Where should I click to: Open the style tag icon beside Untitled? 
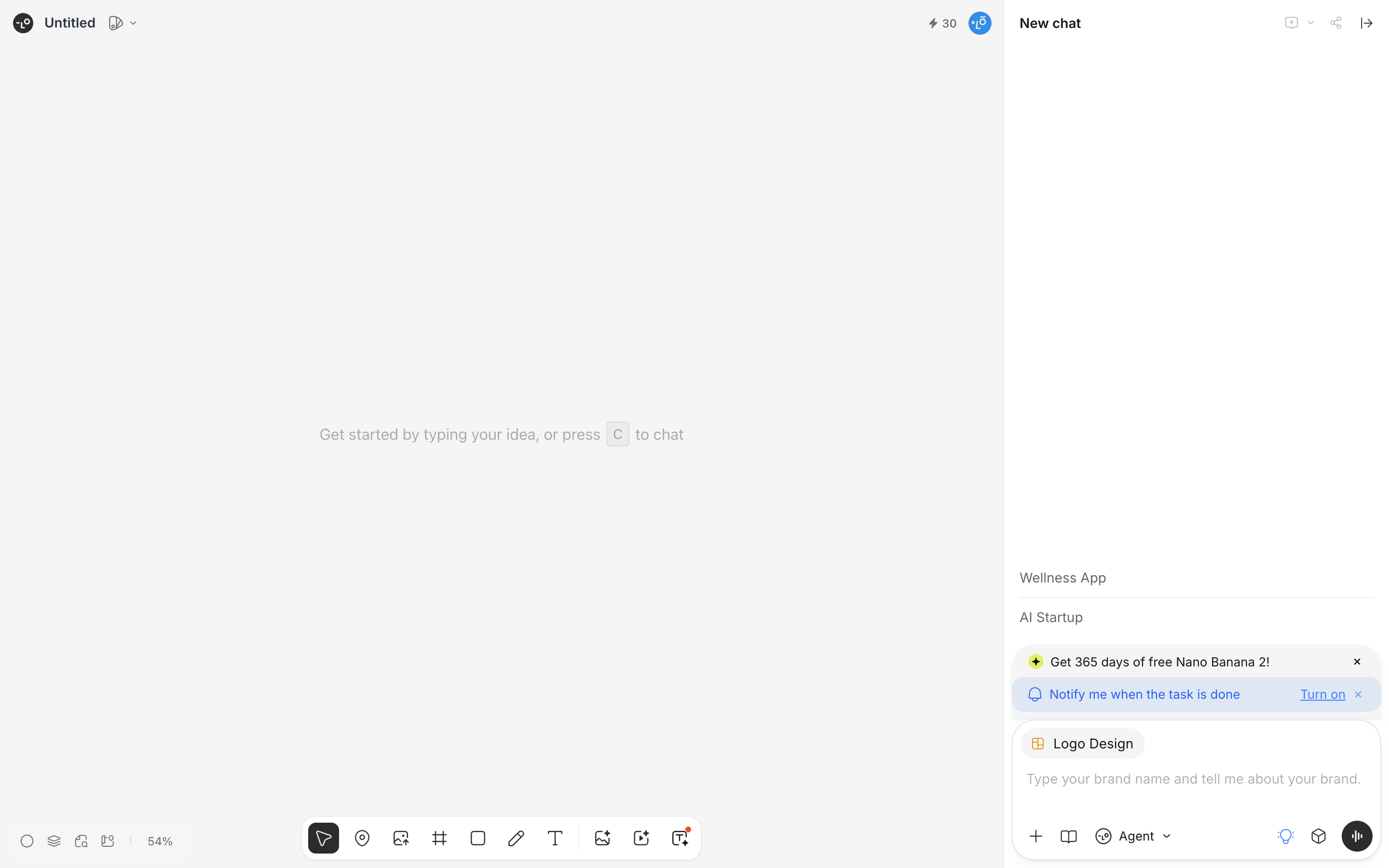click(x=116, y=23)
